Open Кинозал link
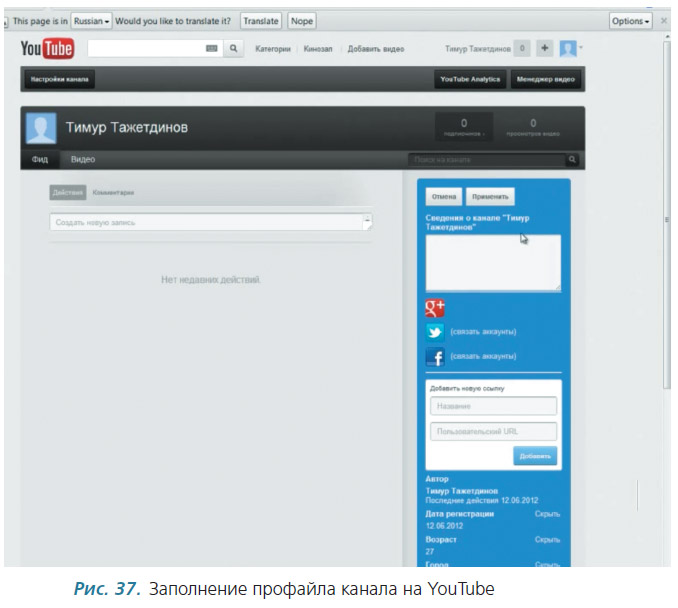This screenshot has height=608, width=678. pos(318,49)
